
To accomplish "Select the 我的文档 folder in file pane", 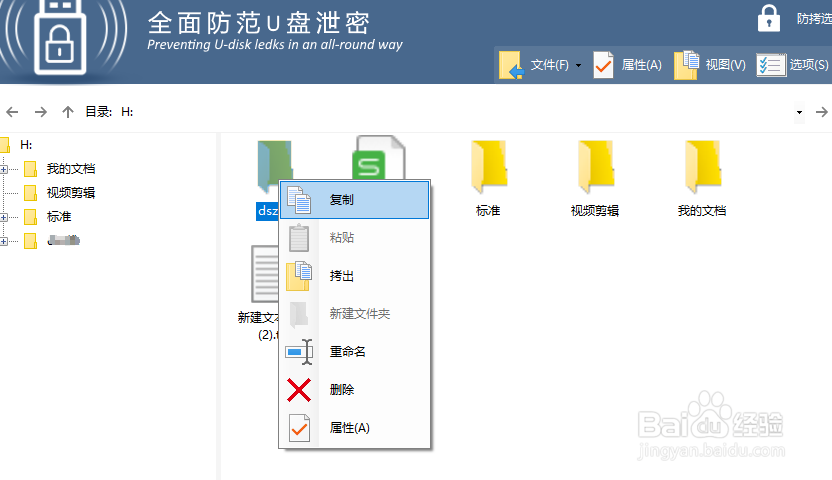I will point(703,166).
